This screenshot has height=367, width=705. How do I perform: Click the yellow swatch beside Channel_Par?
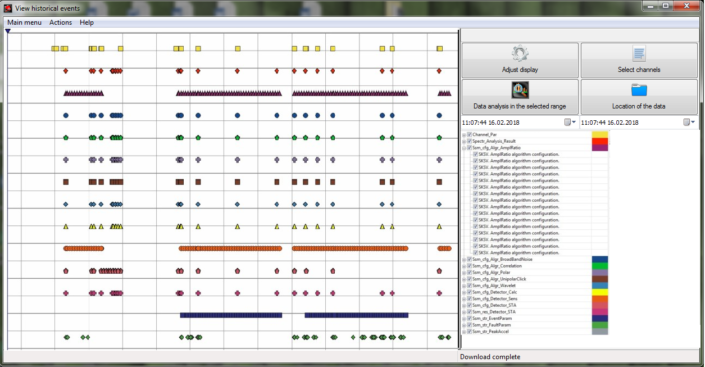[x=600, y=134]
